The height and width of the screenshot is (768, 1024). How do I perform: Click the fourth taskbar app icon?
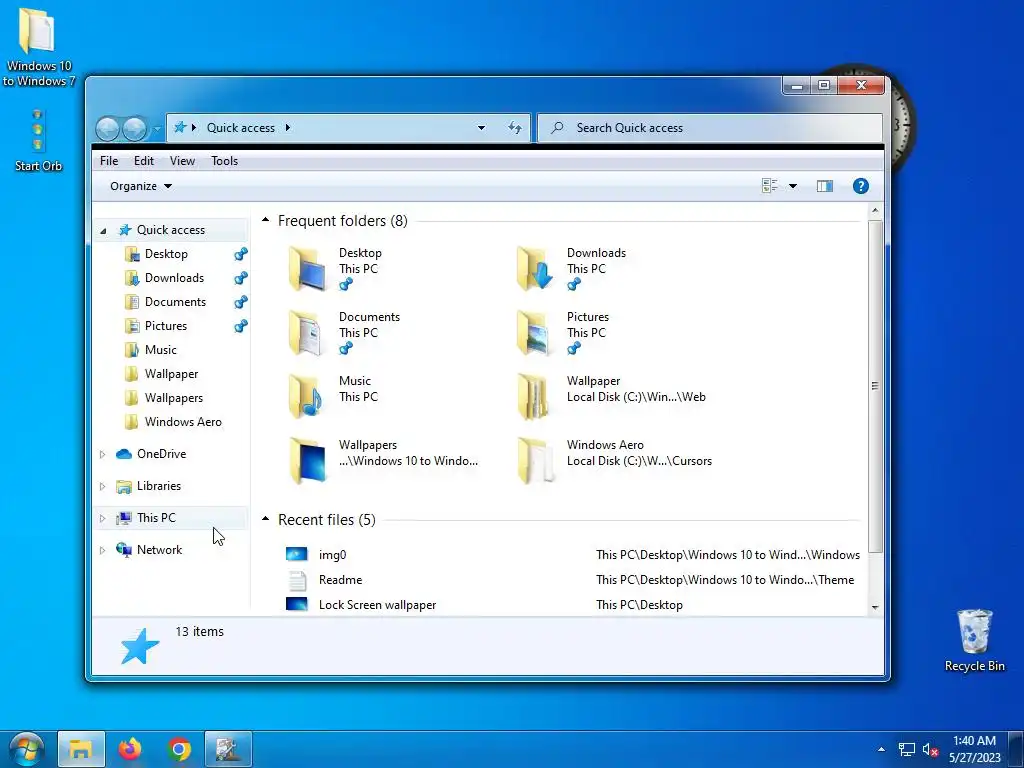point(228,748)
